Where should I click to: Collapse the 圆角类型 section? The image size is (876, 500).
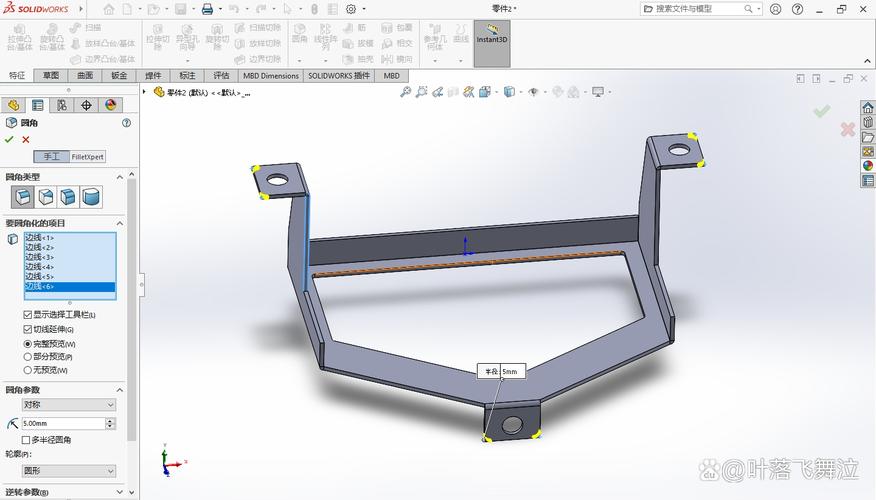point(121,177)
